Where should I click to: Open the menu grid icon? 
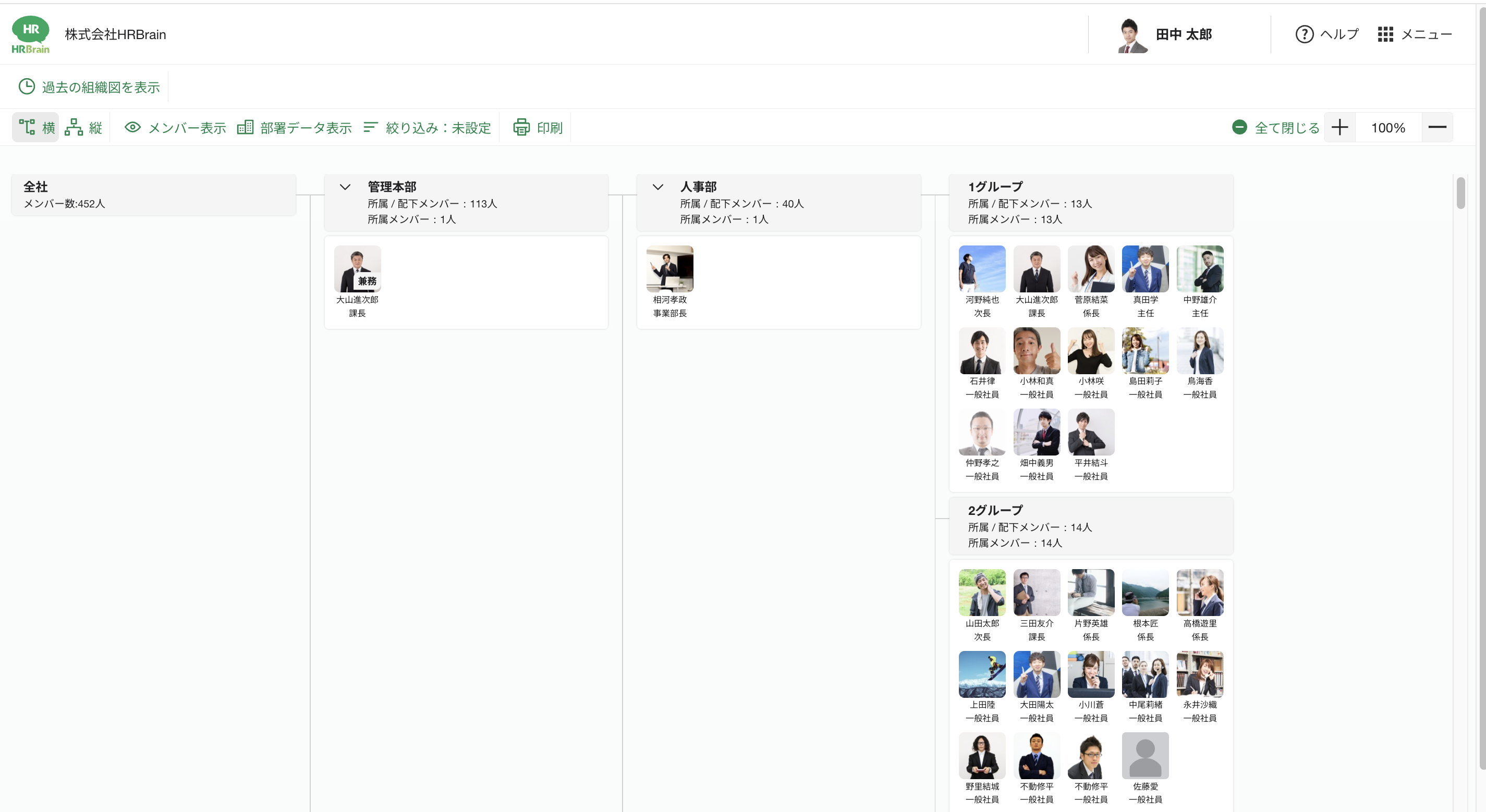tap(1385, 34)
